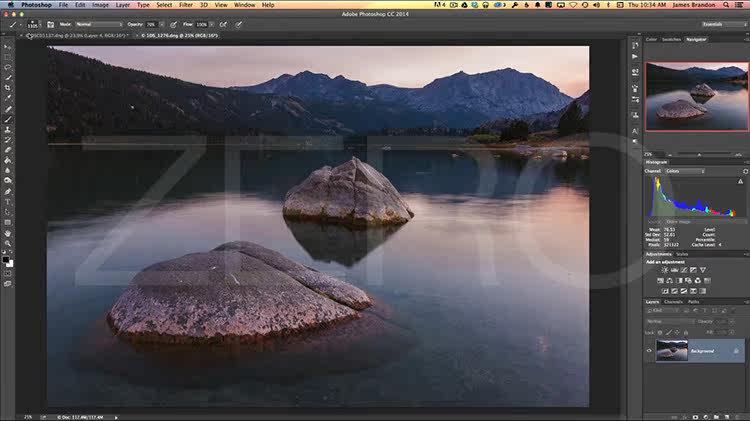Switch to the Paths tab
This screenshot has width=750, height=421.
pyautogui.click(x=694, y=302)
